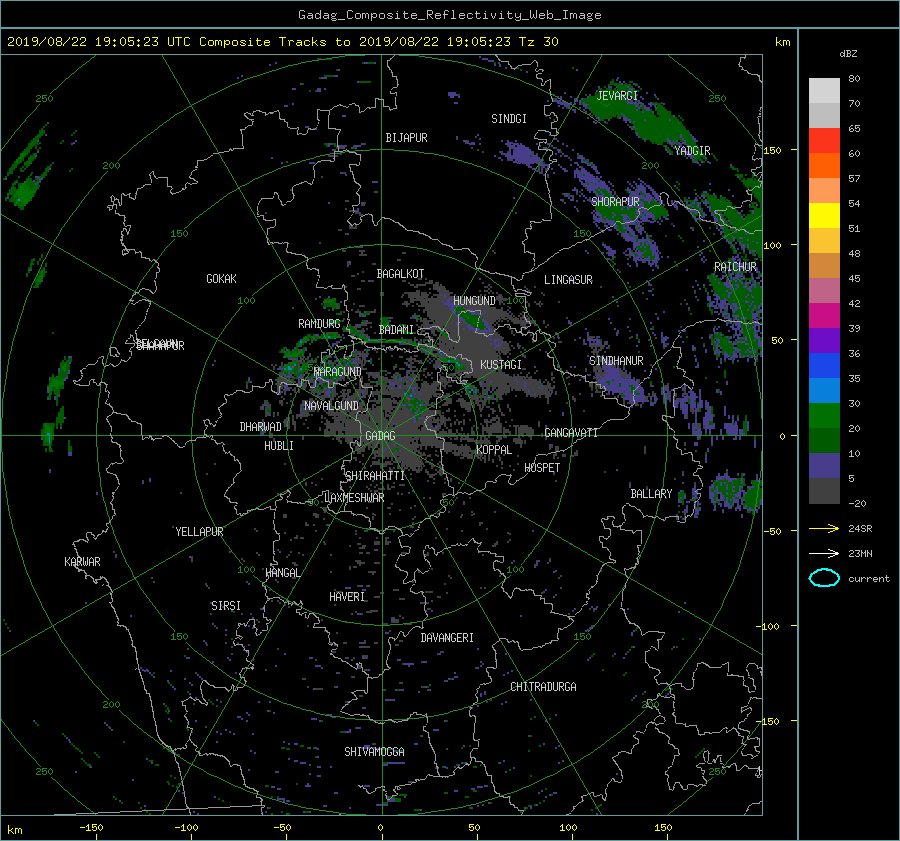Click the NARAGUND town label
The height and width of the screenshot is (841, 900).
338,372
